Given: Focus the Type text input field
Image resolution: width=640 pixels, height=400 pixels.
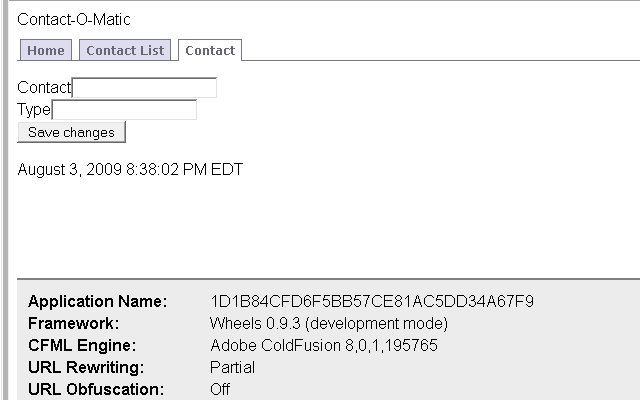Looking at the screenshot, I should coord(124,109).
